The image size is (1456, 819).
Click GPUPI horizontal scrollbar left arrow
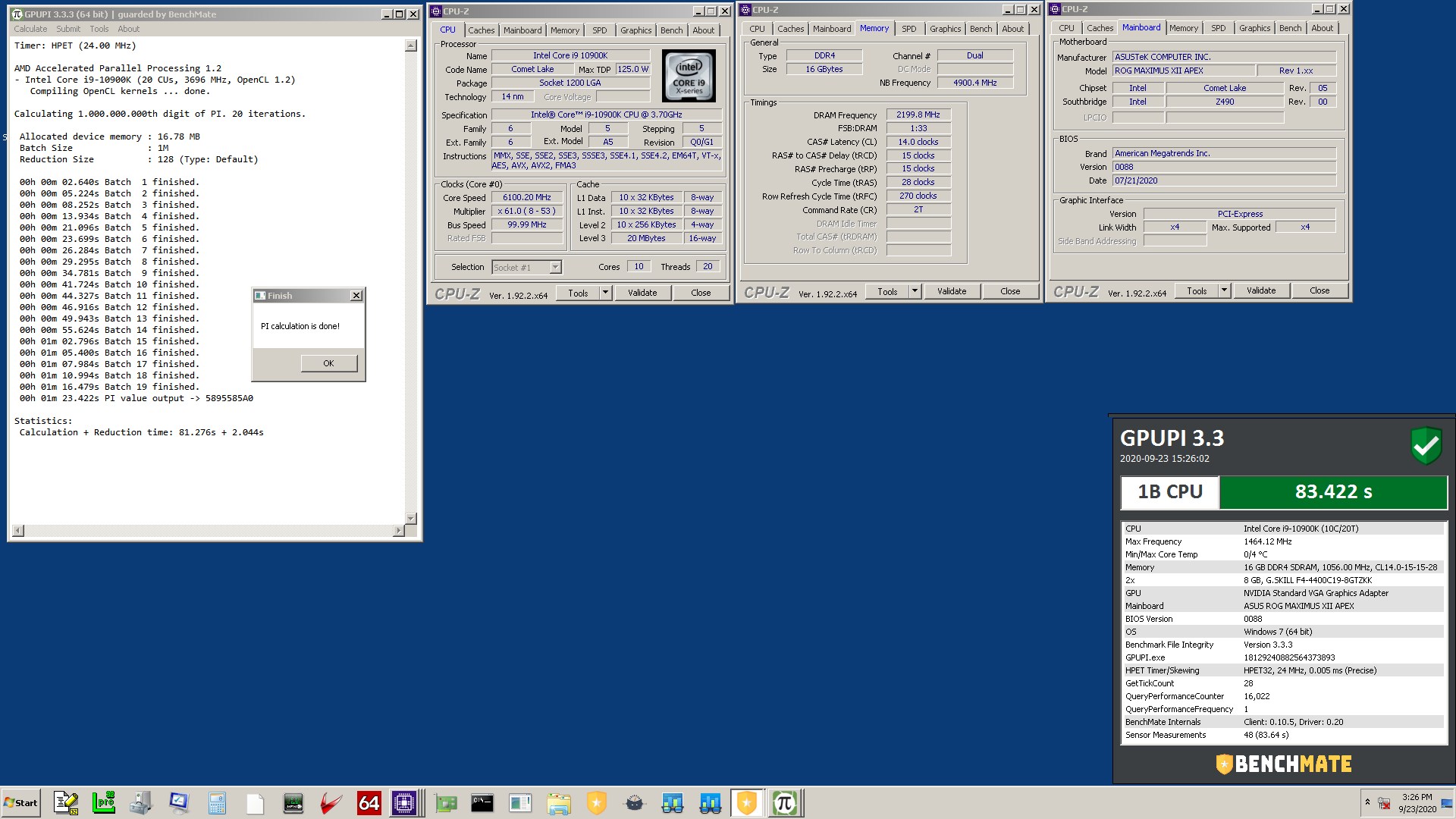18,531
